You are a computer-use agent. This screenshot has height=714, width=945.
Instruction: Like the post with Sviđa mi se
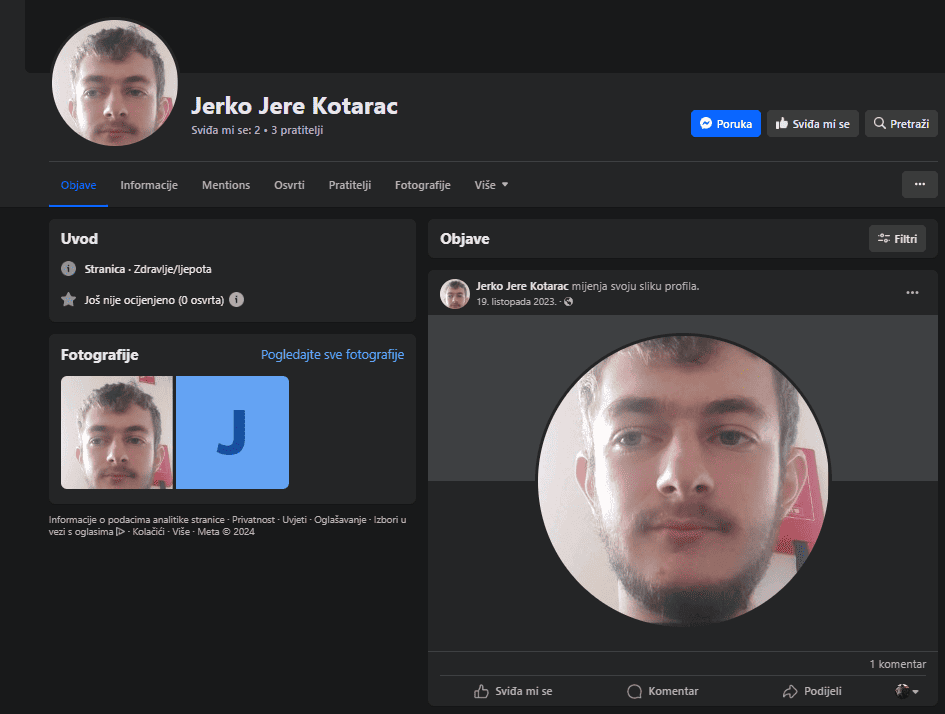click(513, 691)
